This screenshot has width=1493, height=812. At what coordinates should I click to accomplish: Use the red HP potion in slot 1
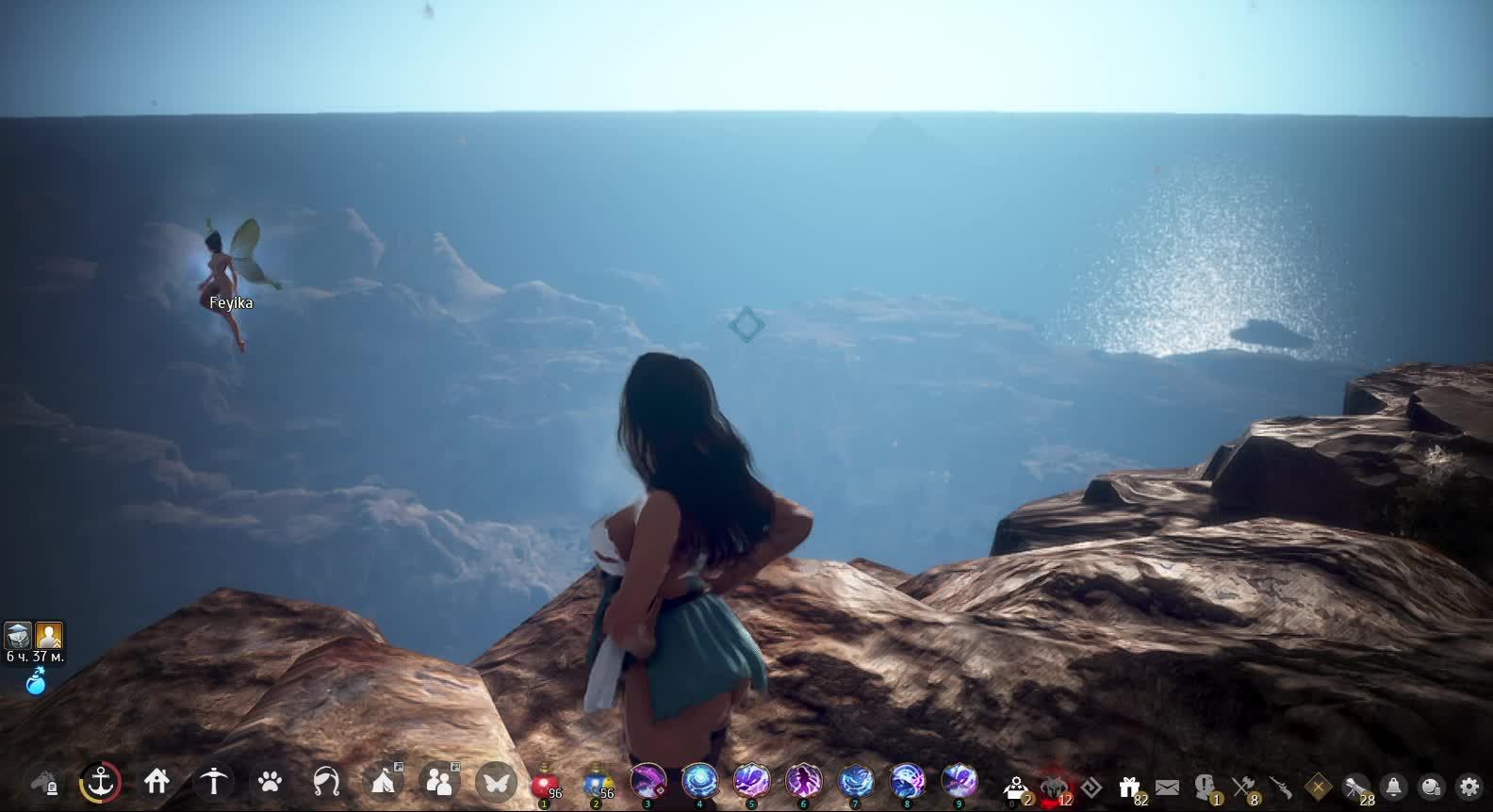544,784
